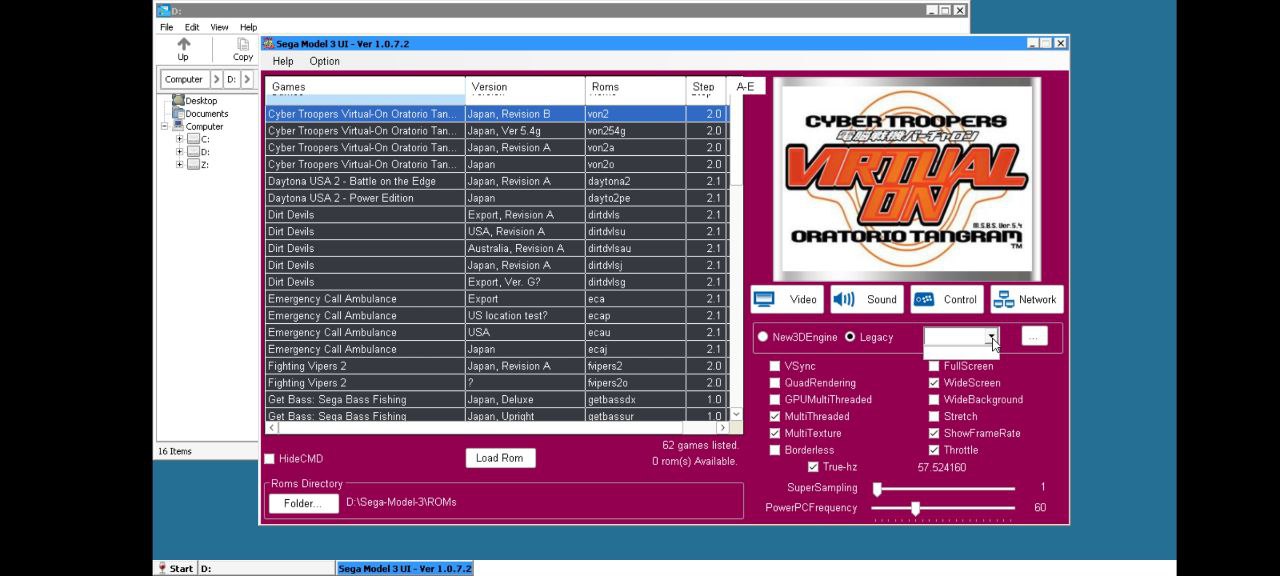Screen dimensions: 1280x576
Task: Open the Control settings button
Action: coord(946,300)
